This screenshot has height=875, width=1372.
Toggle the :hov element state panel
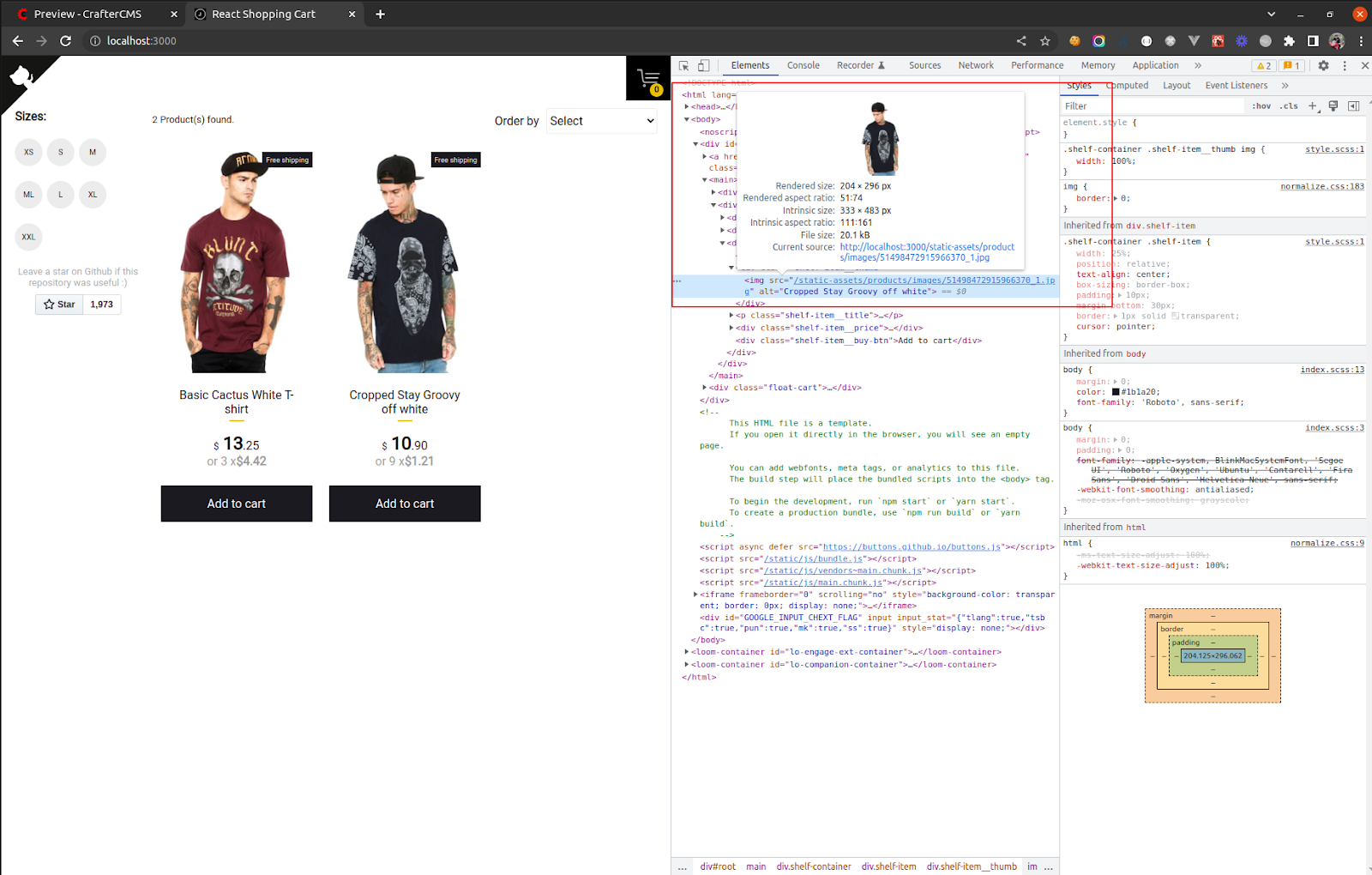1261,106
